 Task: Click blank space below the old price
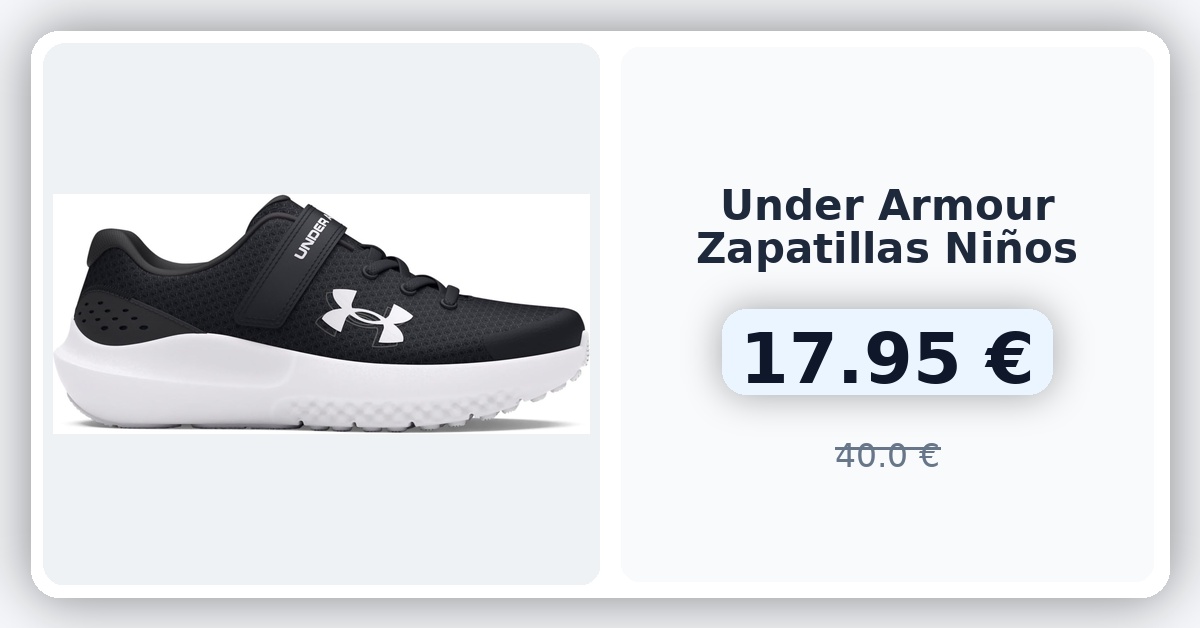[x=887, y=528]
